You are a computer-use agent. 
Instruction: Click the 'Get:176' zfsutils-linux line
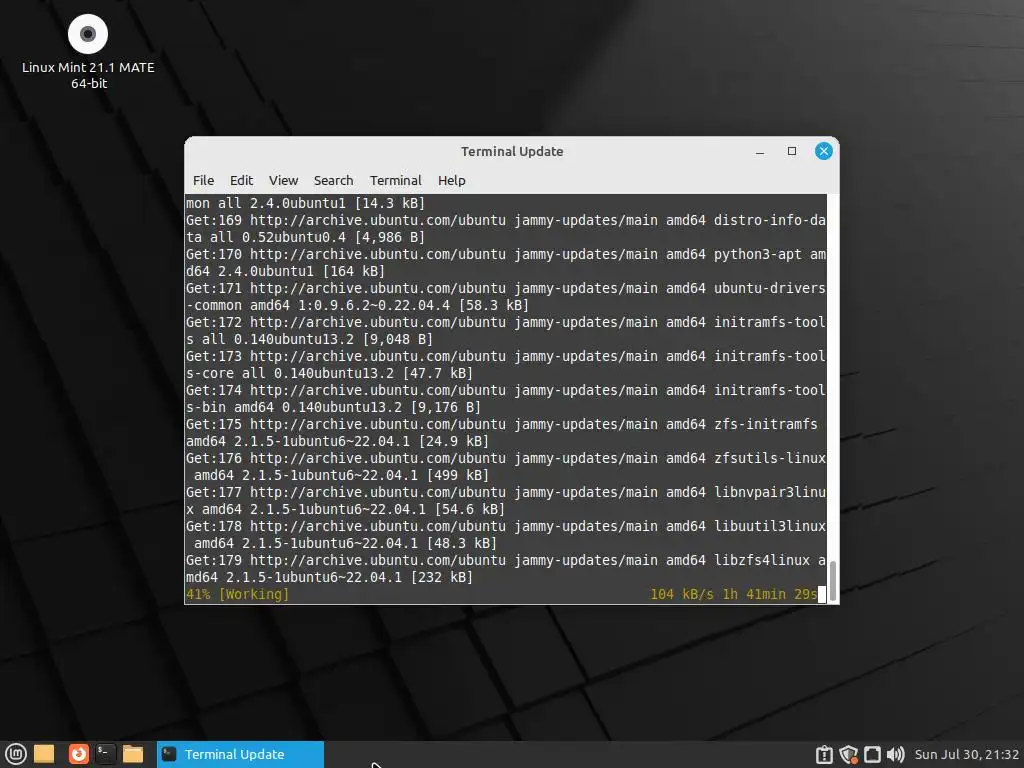pyautogui.click(x=505, y=458)
